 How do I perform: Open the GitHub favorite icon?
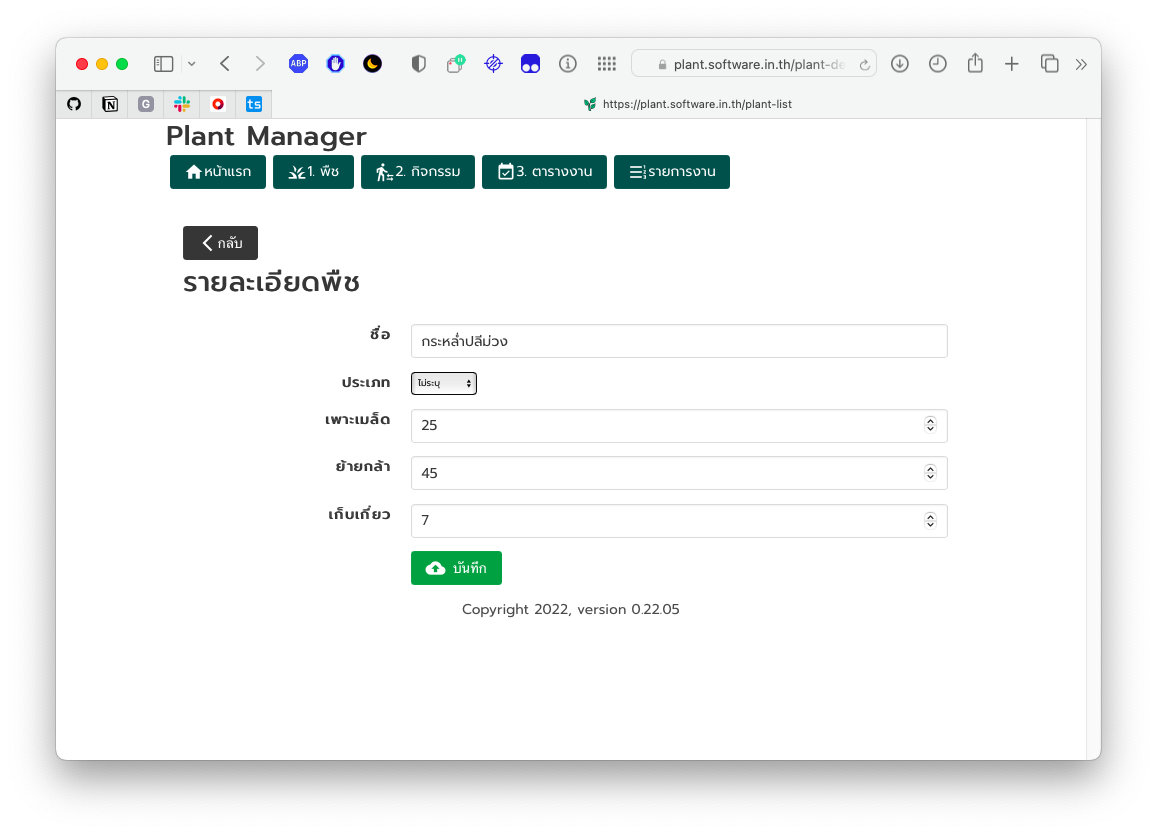(74, 104)
